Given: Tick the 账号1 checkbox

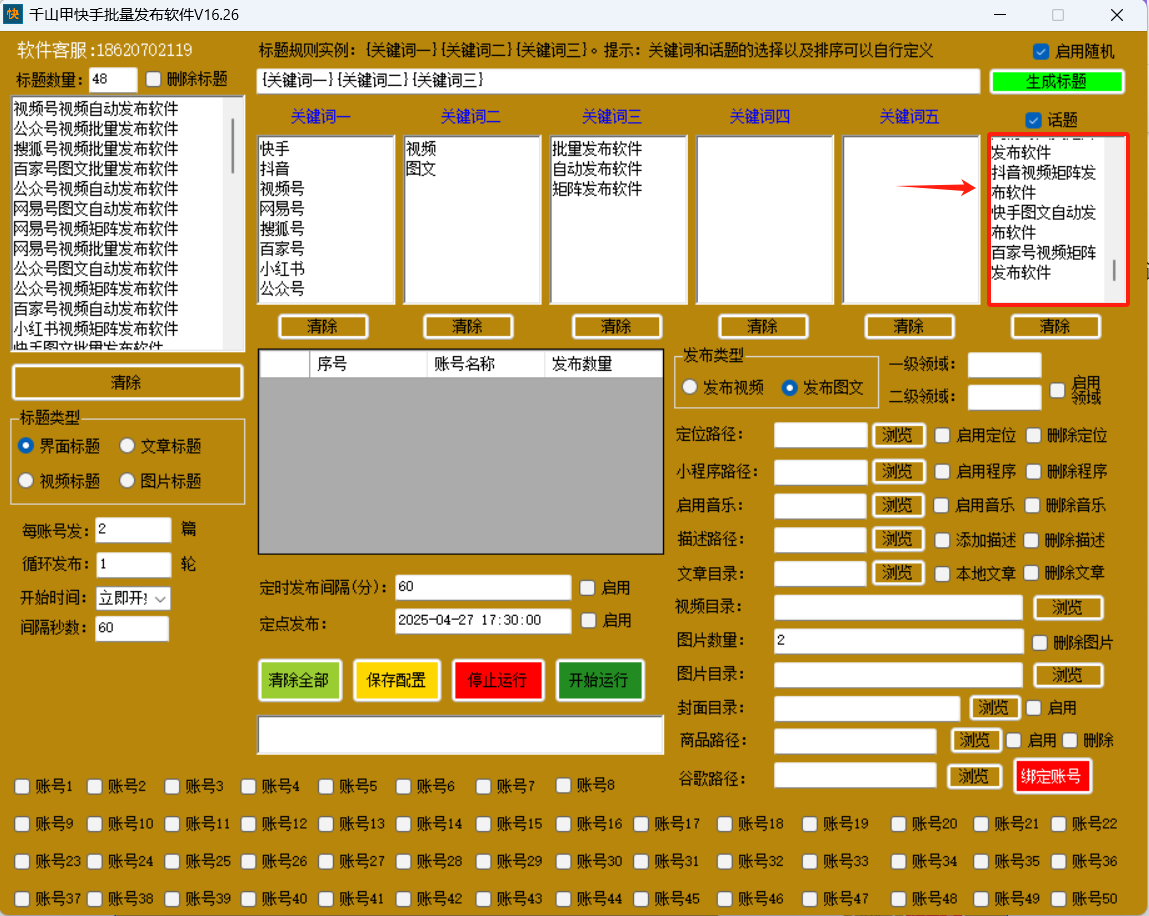Looking at the screenshot, I should 22,787.
